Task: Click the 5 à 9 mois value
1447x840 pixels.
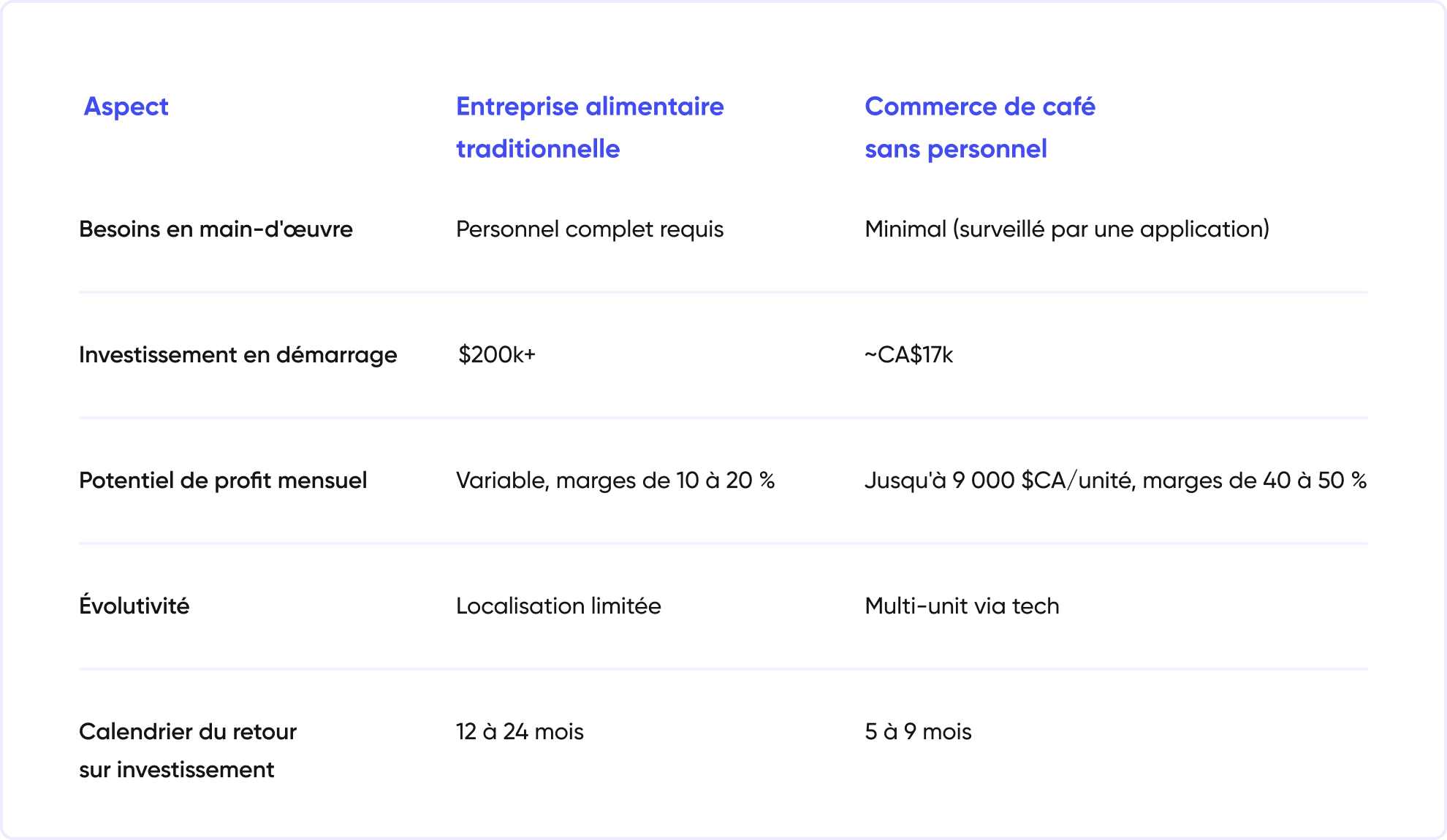Action: point(918,732)
